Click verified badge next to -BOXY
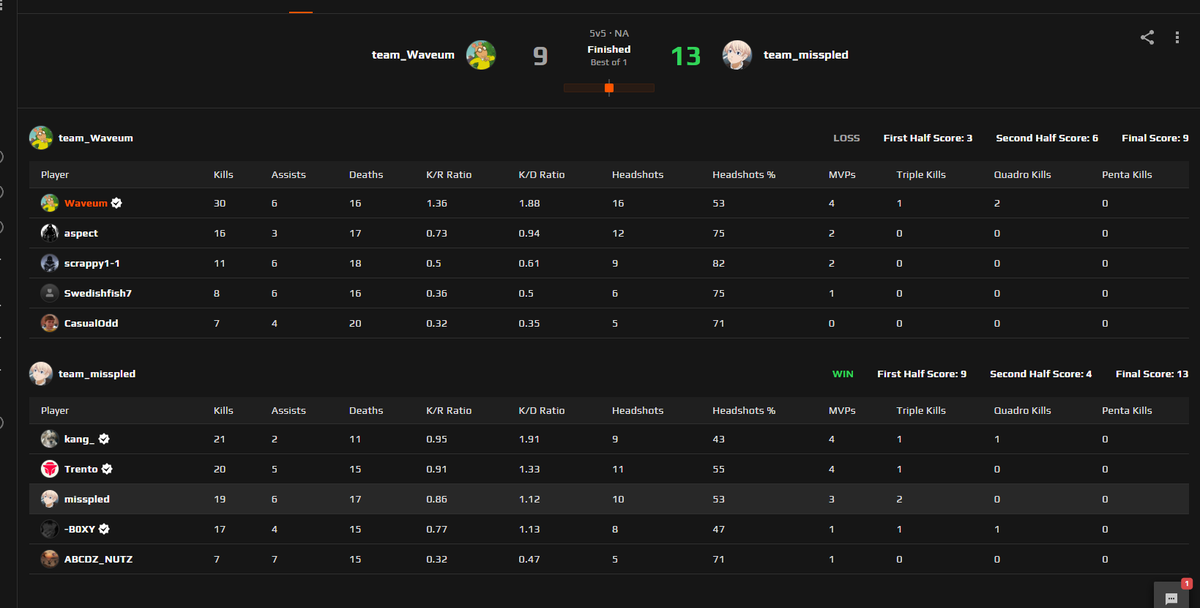Screen dimensions: 1200x608 pos(104,529)
